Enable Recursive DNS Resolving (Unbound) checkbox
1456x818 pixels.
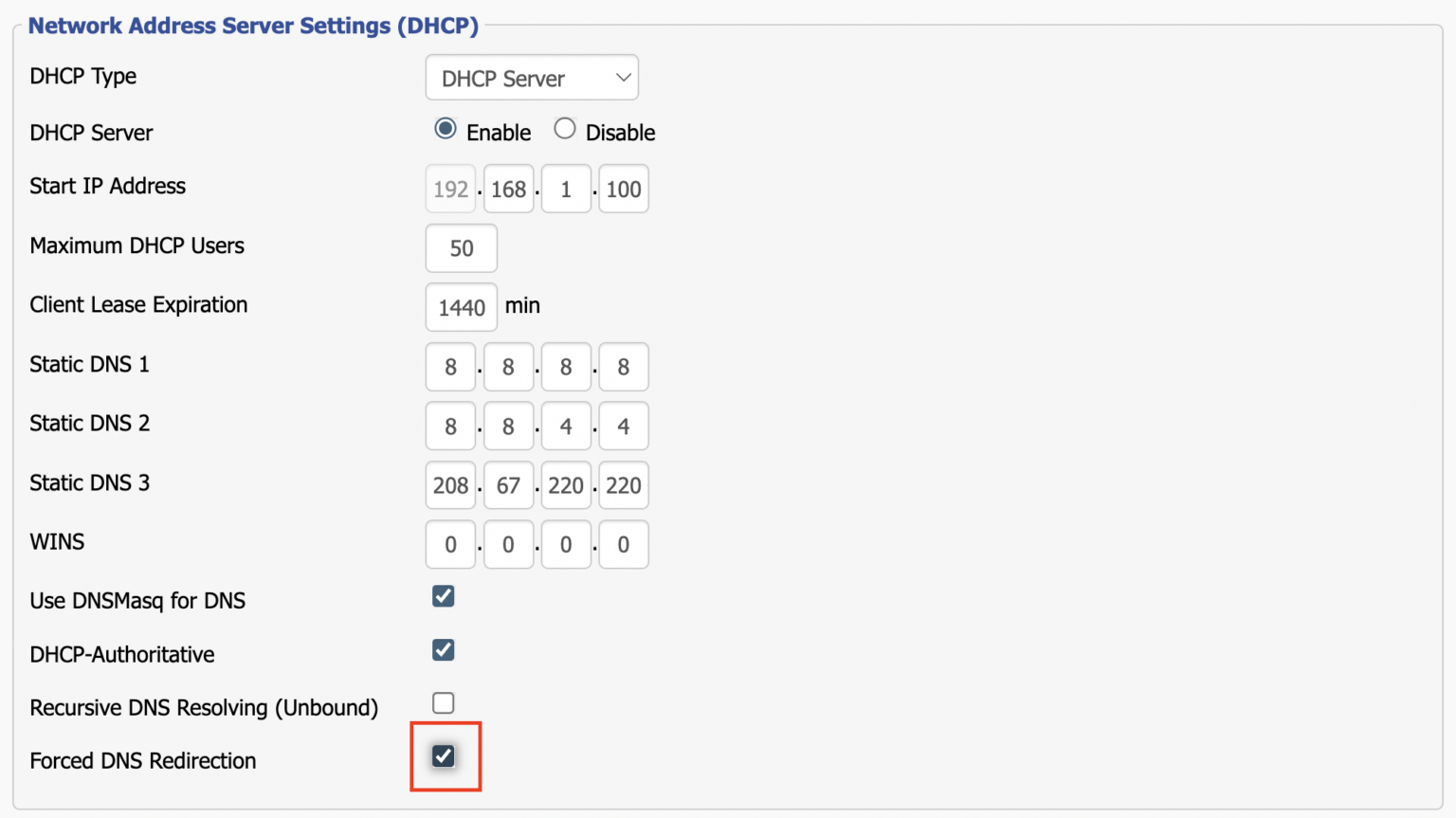point(443,703)
